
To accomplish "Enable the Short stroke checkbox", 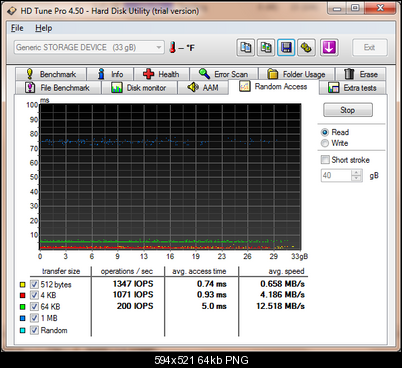I will 325,160.
